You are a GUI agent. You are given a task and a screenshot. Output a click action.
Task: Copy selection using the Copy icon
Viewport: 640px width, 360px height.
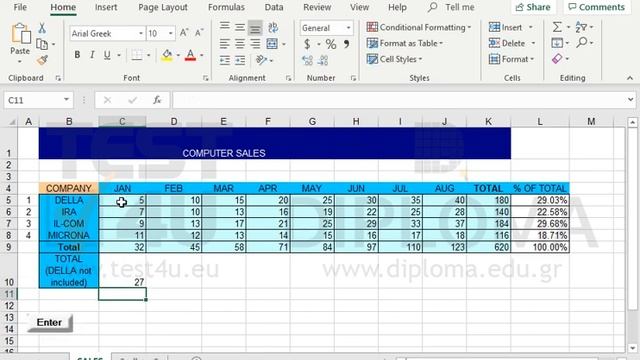pos(42,44)
